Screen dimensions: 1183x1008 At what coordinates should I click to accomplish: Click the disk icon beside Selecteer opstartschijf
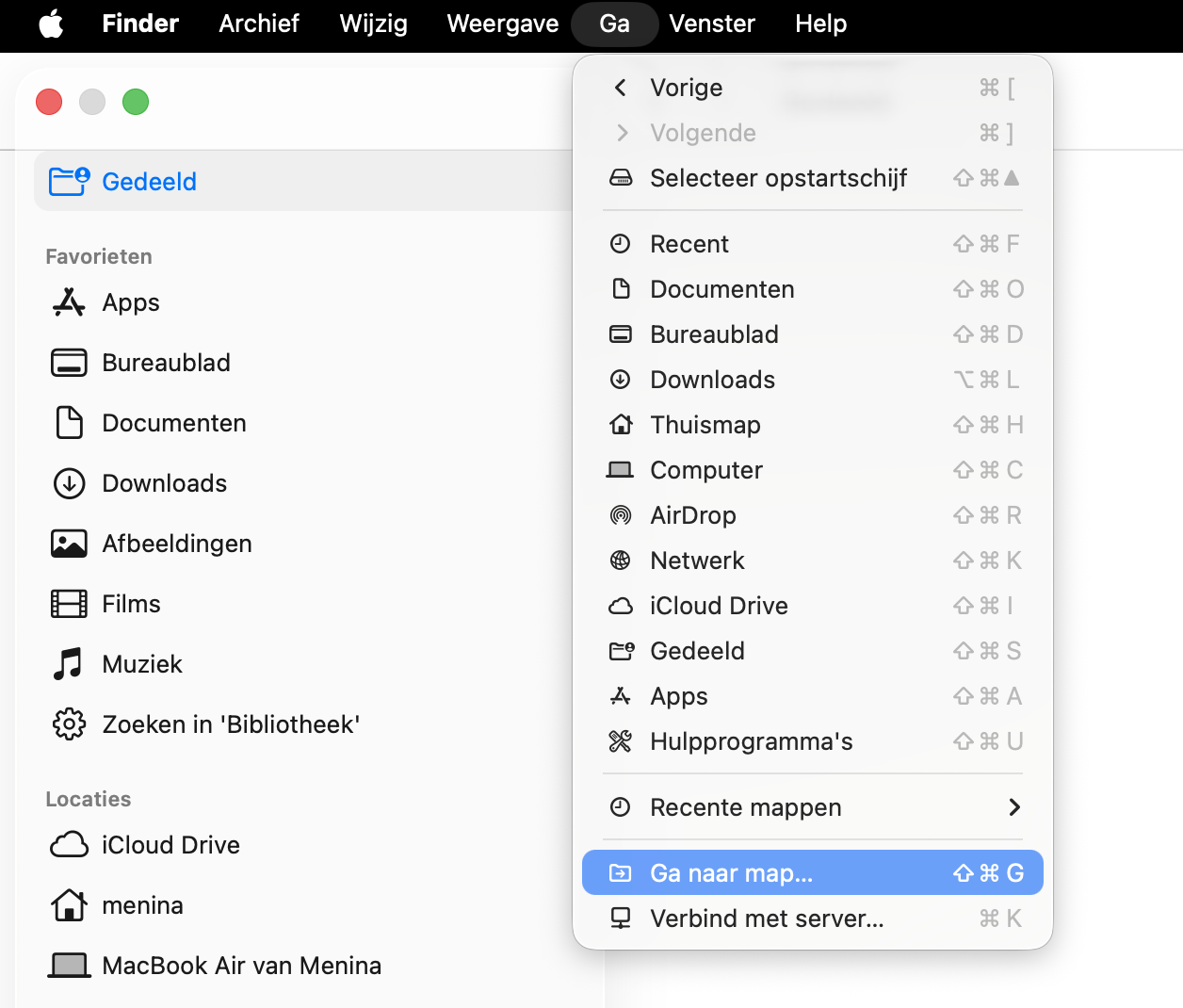[x=621, y=178]
